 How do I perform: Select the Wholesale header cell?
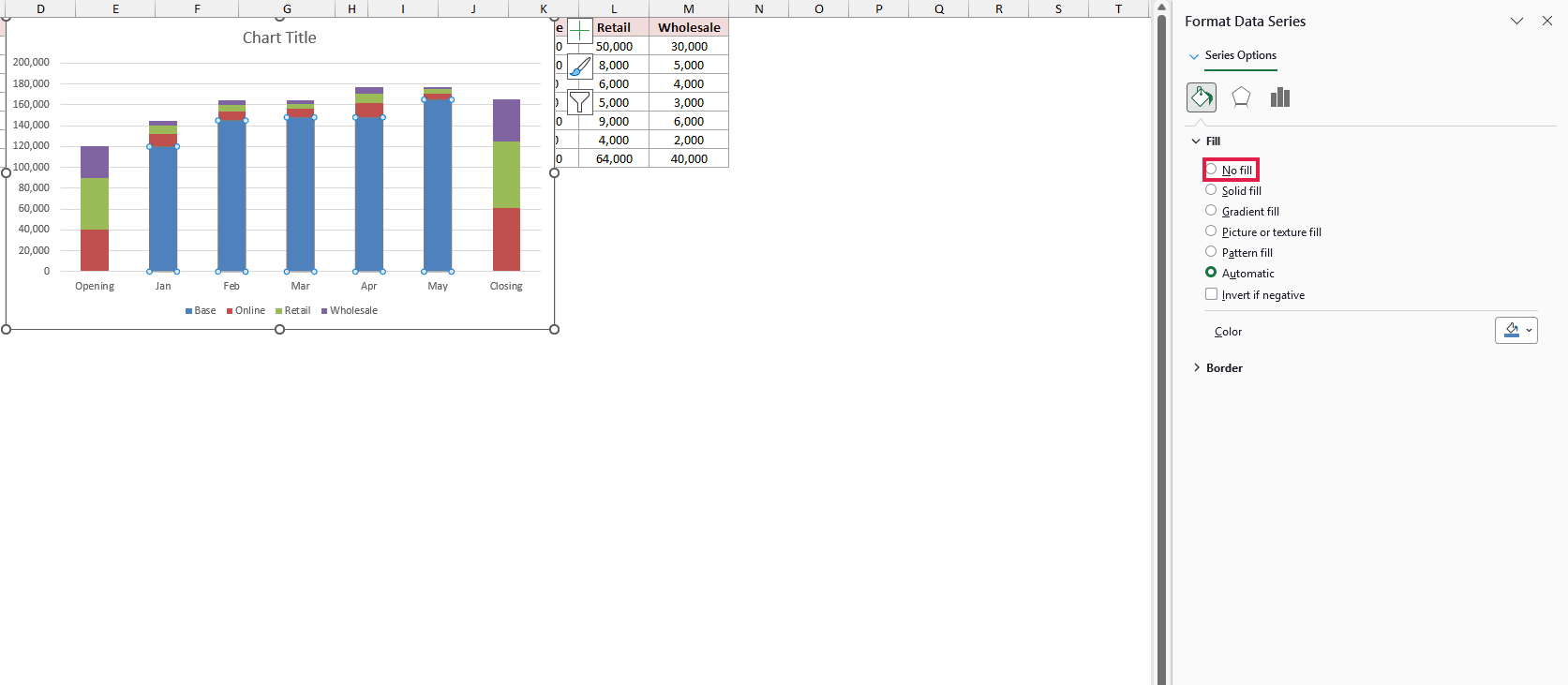(x=689, y=27)
